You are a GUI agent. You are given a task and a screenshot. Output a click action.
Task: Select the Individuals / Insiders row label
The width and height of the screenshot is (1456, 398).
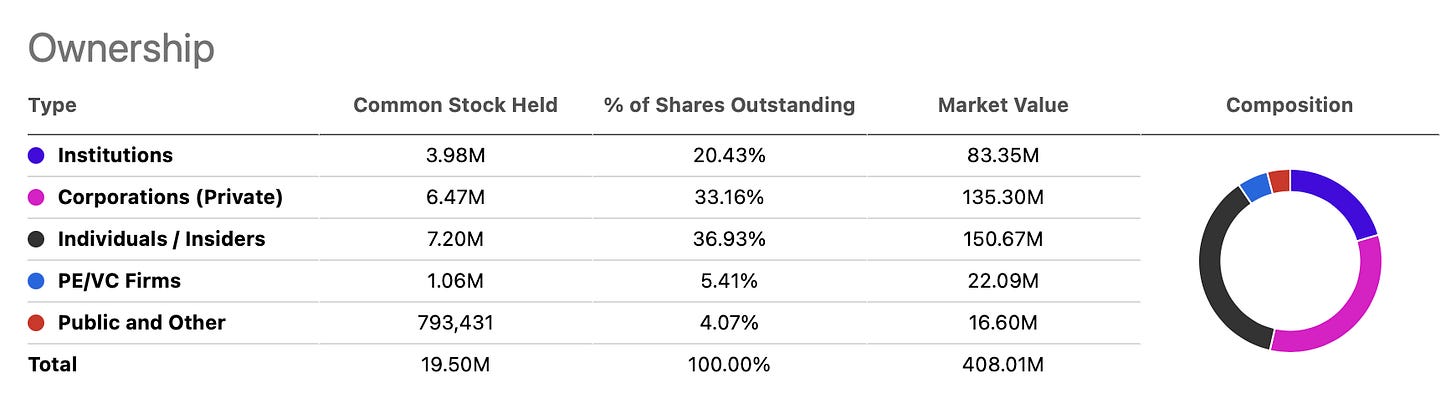coord(162,239)
